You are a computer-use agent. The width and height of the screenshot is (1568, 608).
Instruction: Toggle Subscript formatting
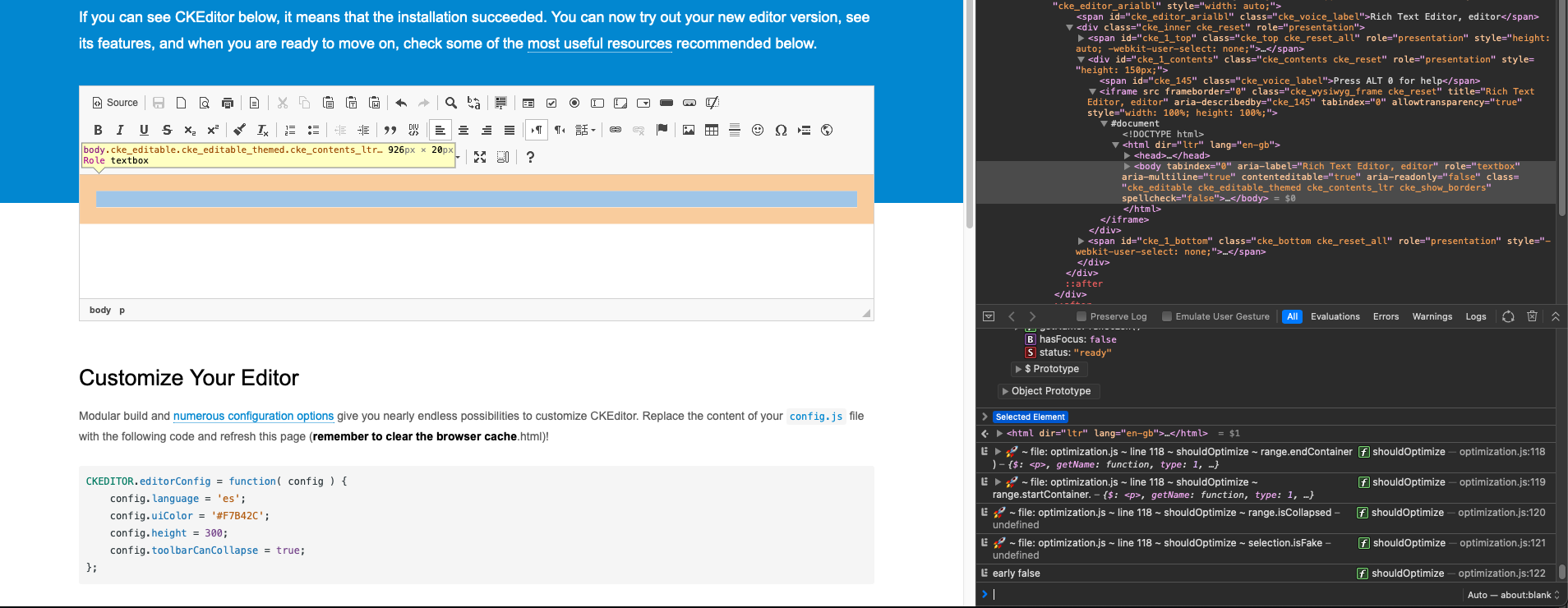(190, 130)
